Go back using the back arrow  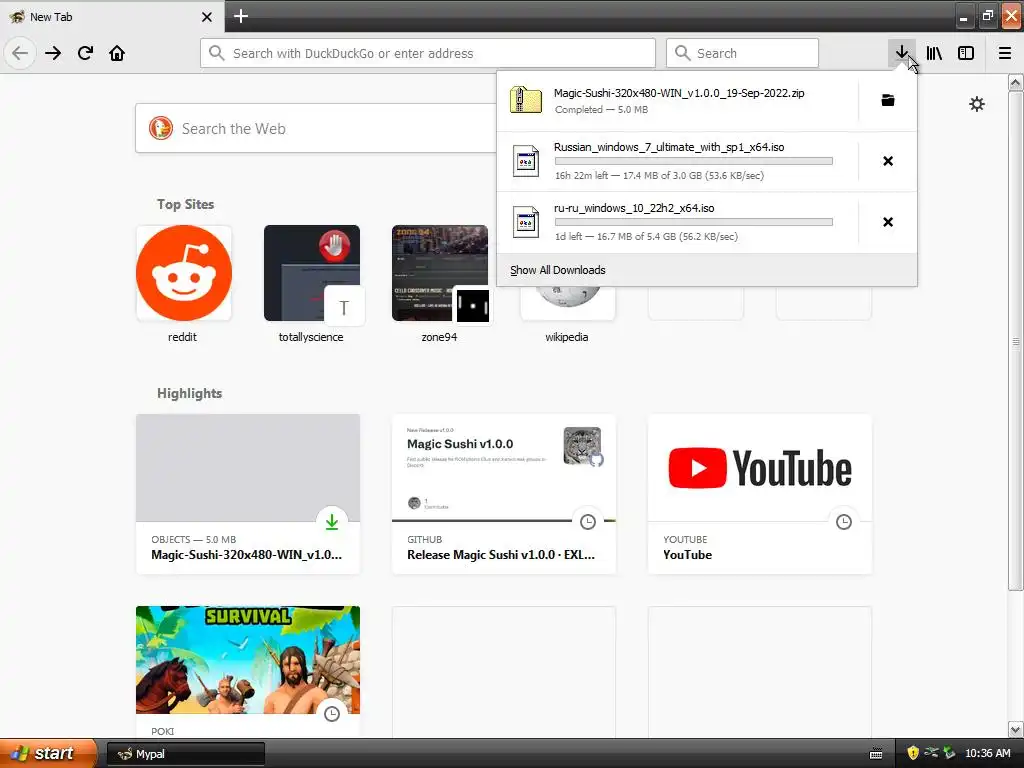[x=20, y=53]
